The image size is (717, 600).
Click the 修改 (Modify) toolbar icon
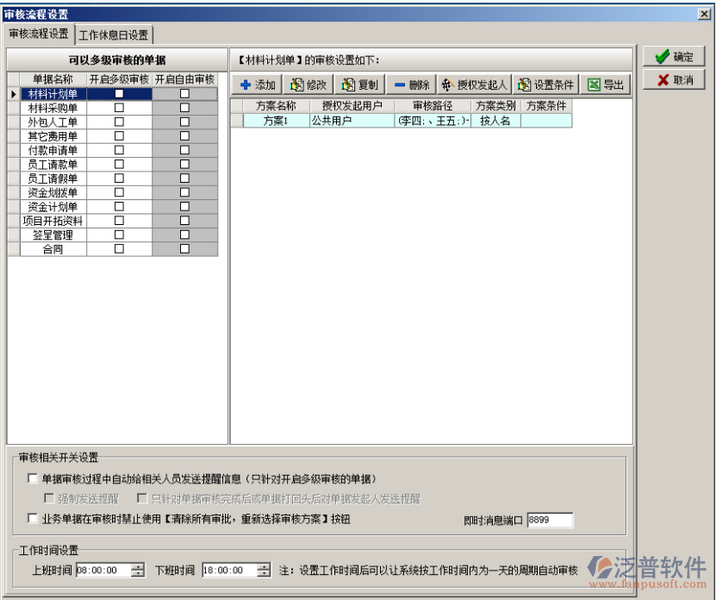(309, 85)
